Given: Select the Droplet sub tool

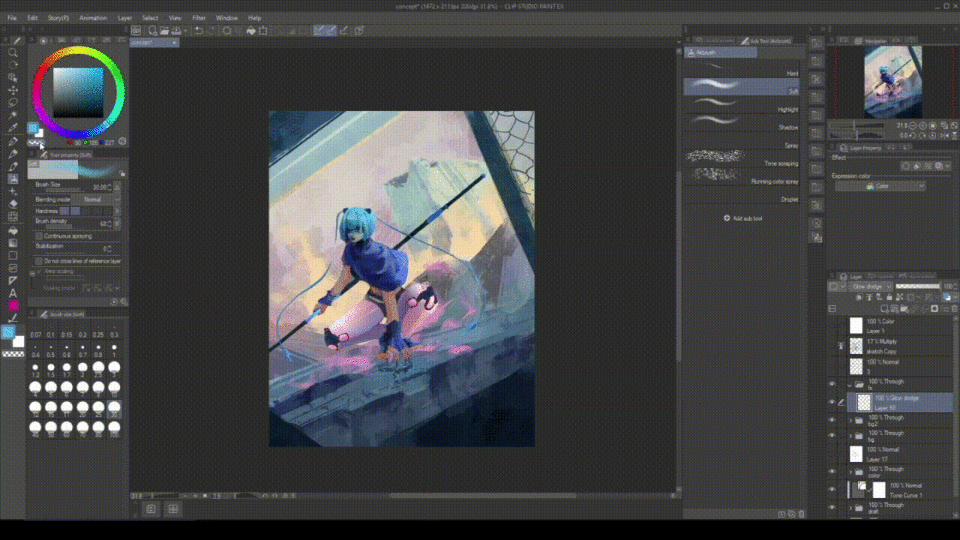Looking at the screenshot, I should point(741,195).
